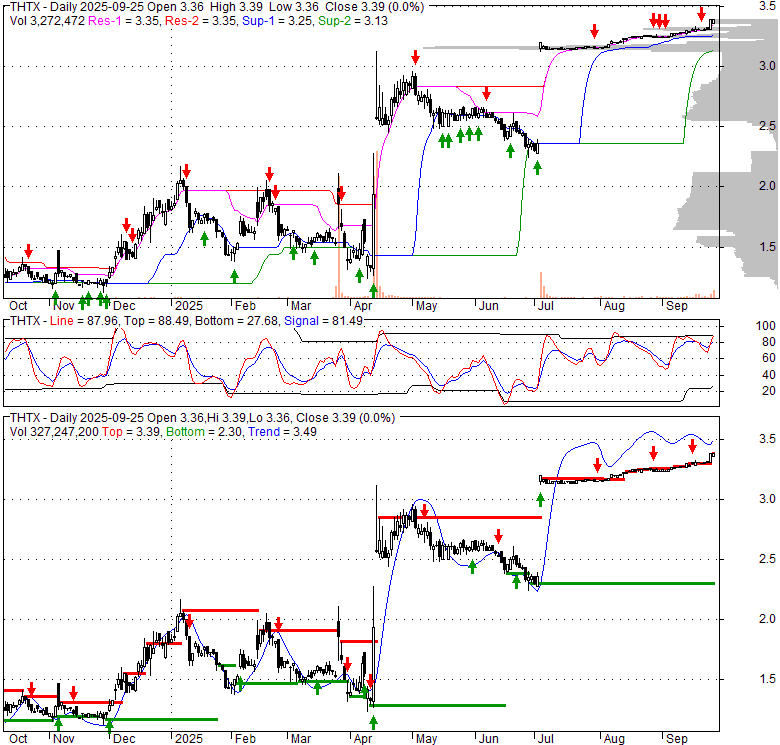
Task: Click the '3.0' price label on bottom chart axis
Action: pyautogui.click(x=767, y=499)
